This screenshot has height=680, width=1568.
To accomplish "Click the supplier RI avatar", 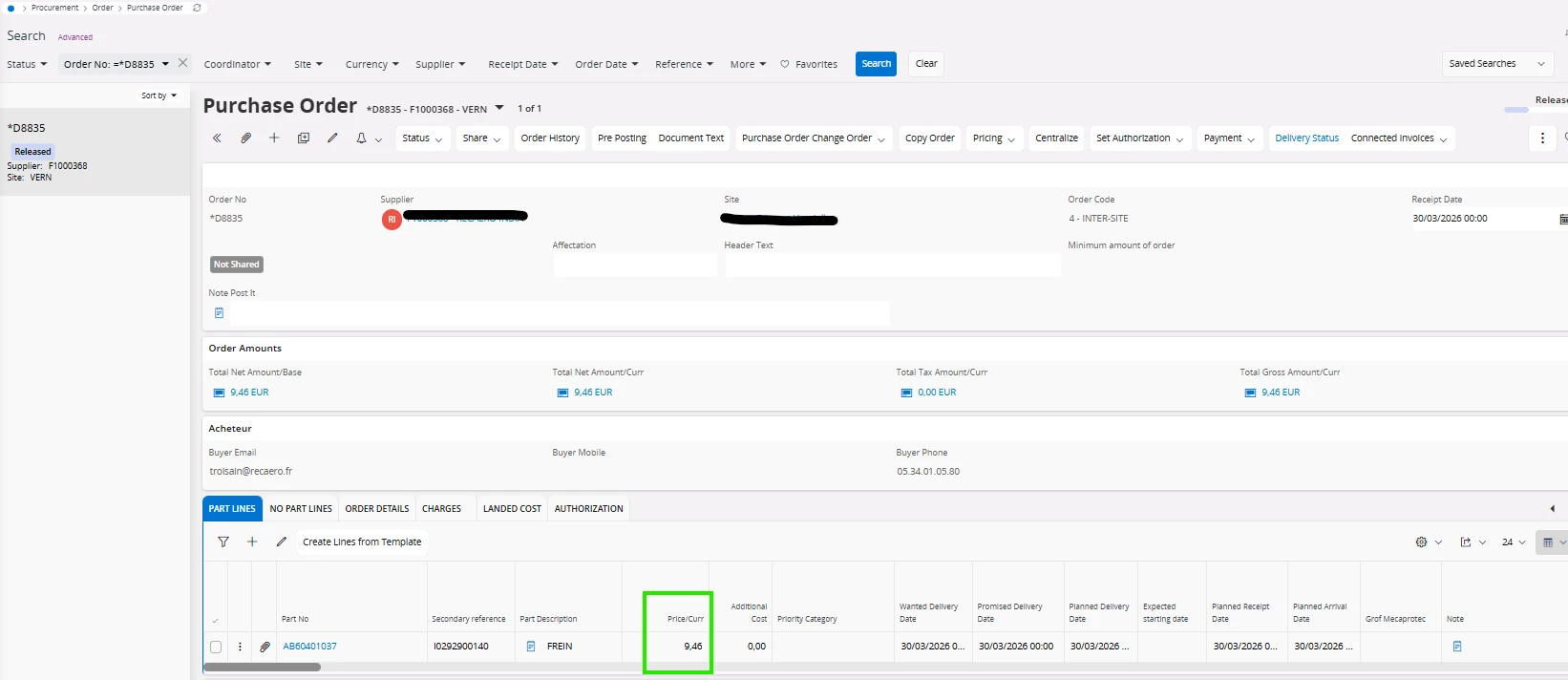I will 392,220.
